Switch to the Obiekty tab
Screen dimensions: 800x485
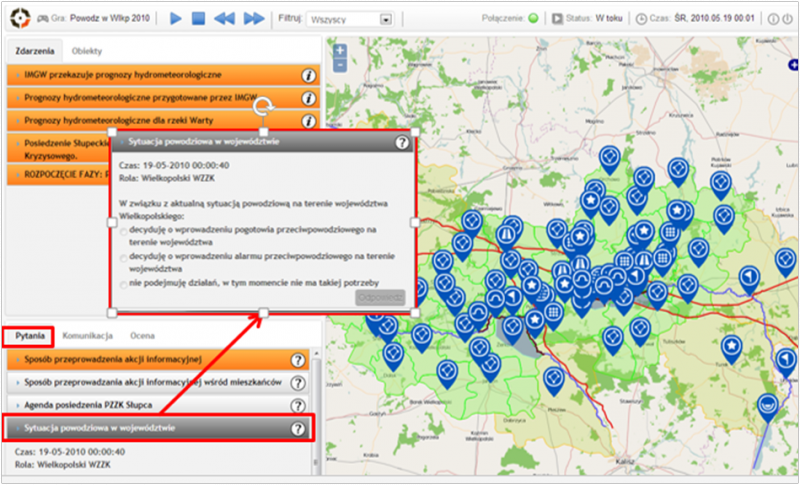click(x=87, y=50)
